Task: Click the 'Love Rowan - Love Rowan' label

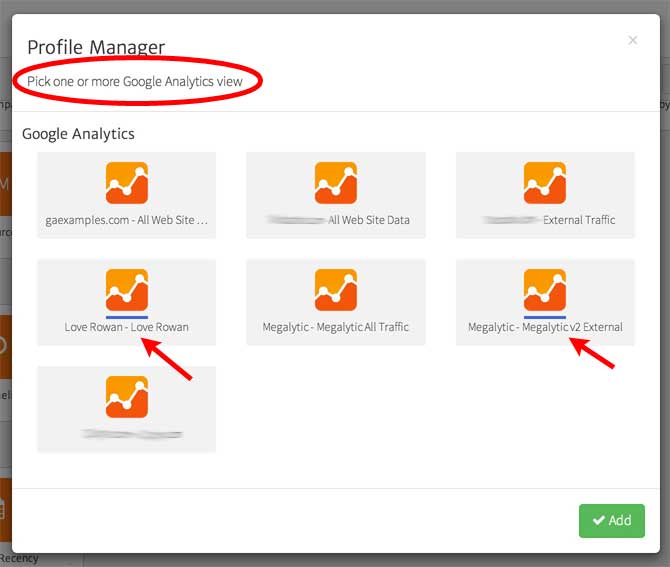Action: (126, 327)
